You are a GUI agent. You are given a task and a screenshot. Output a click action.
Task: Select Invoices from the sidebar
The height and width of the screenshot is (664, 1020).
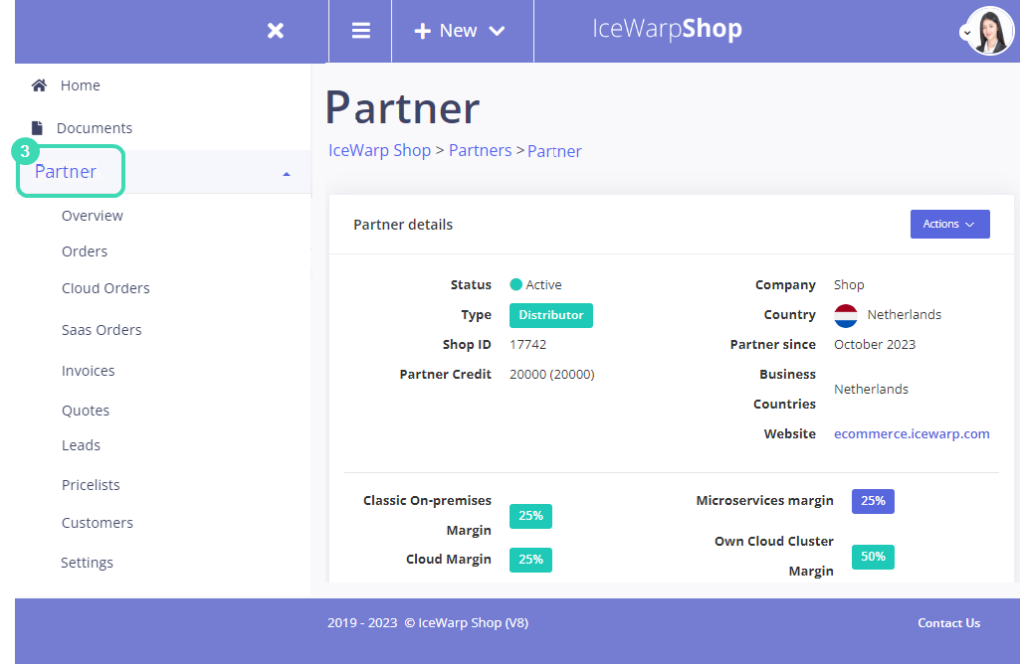(x=88, y=371)
